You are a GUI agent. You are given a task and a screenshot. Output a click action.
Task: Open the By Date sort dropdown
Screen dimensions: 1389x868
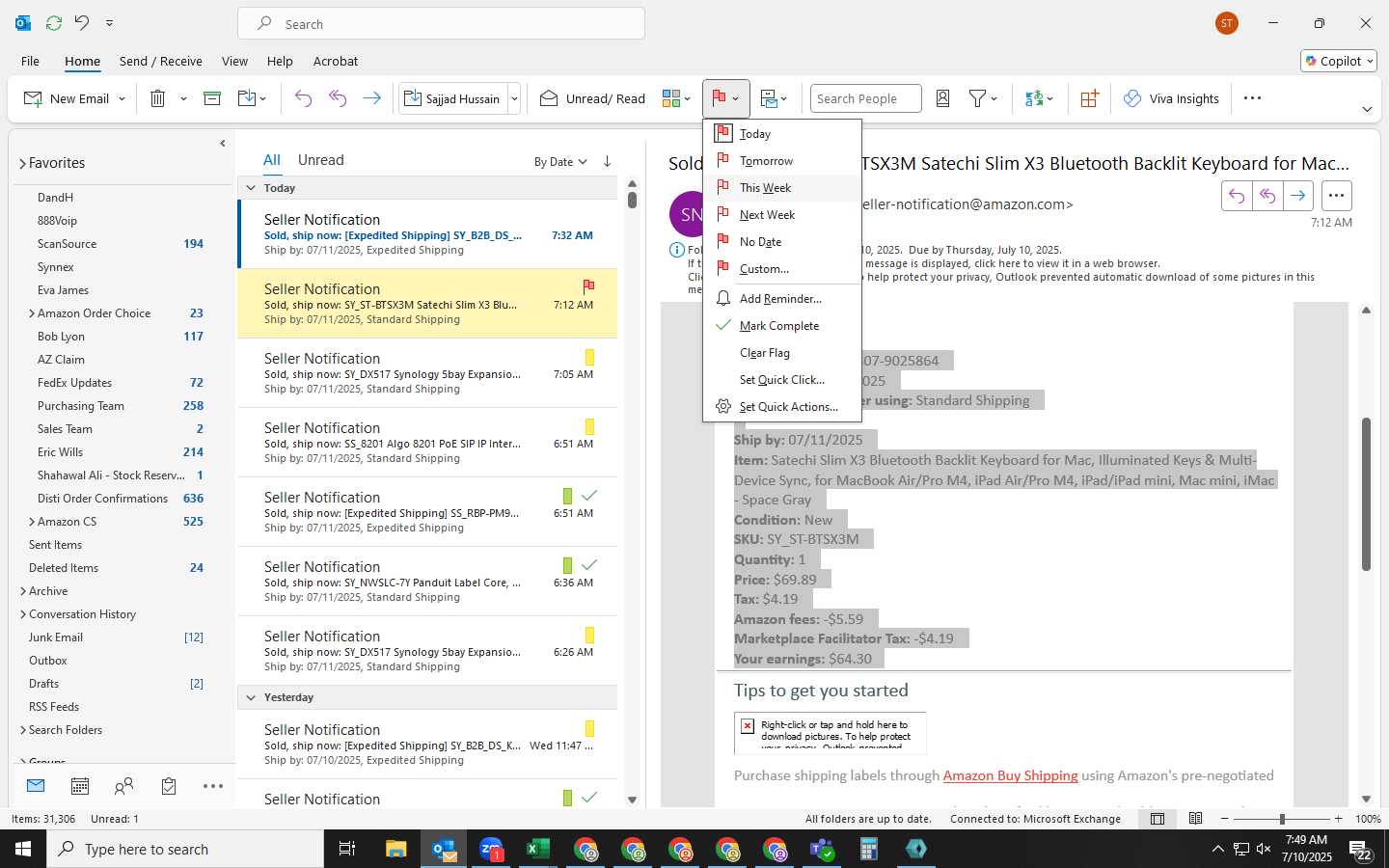coord(560,161)
